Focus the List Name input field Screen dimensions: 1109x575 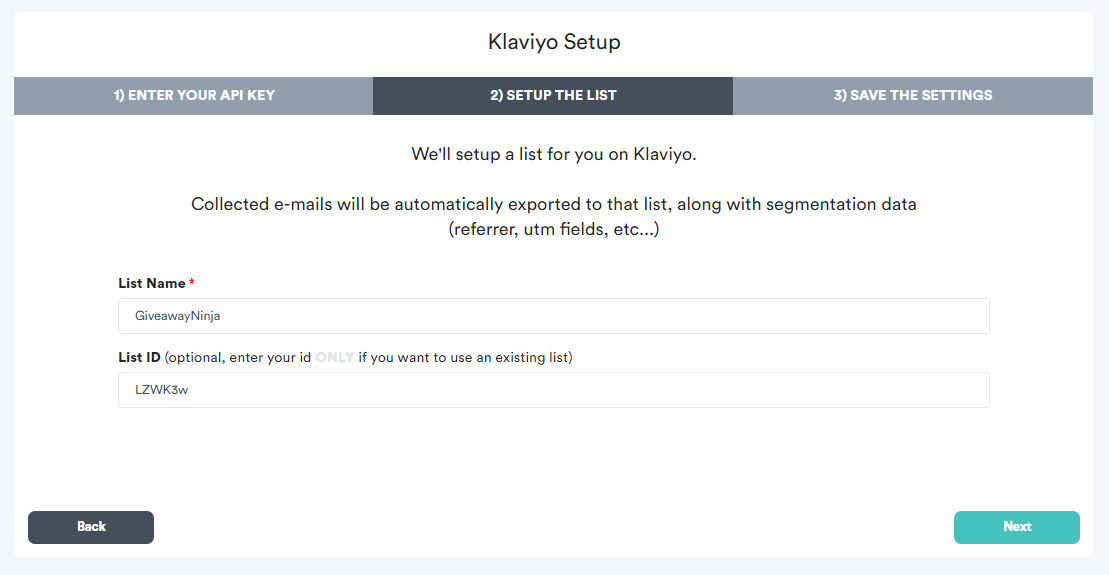tap(554, 315)
